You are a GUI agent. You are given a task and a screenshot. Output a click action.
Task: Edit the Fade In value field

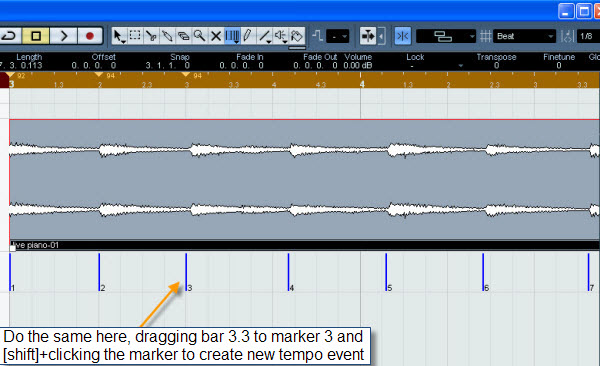point(241,65)
